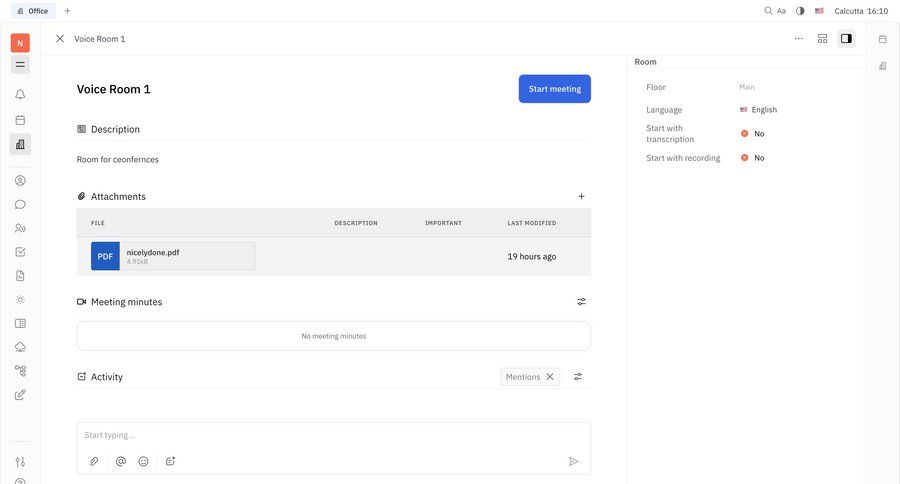The image size is (900, 484).
Task: Open the Aa font size control
Action: 781,11
